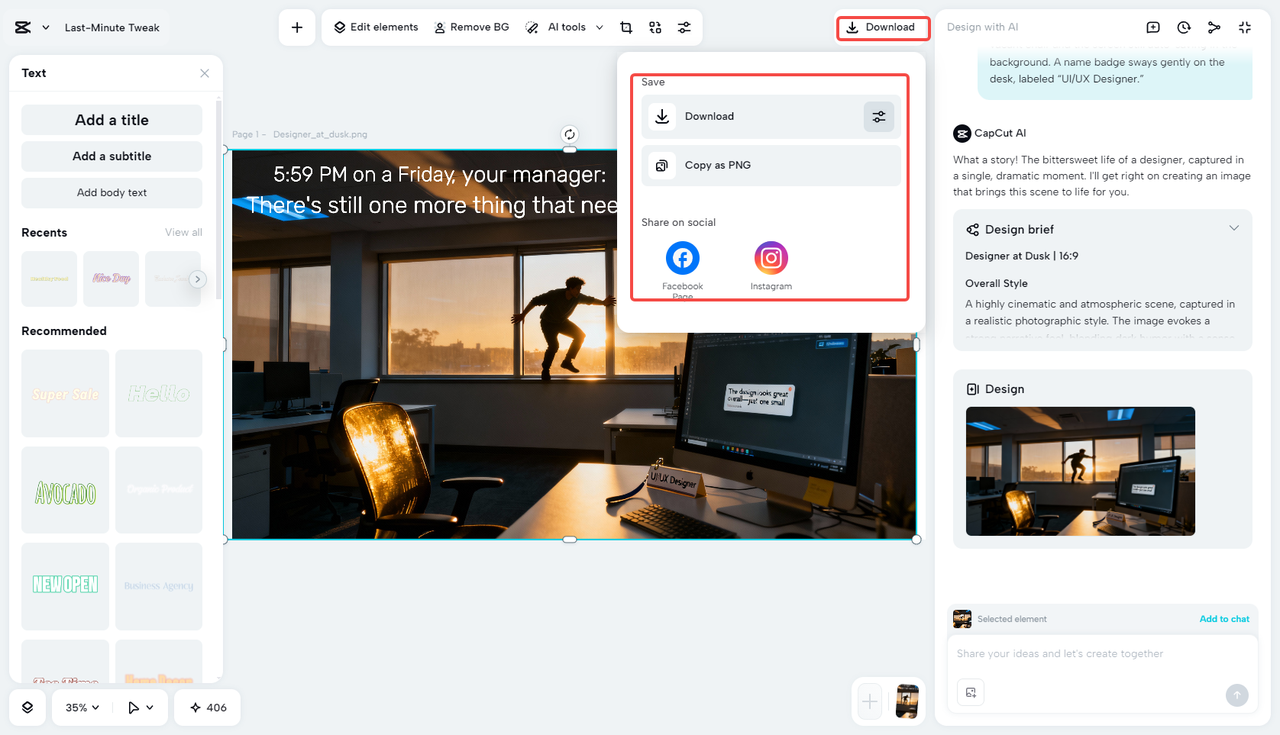
Task: Click the share nodes icon in header
Action: [x=1214, y=28]
